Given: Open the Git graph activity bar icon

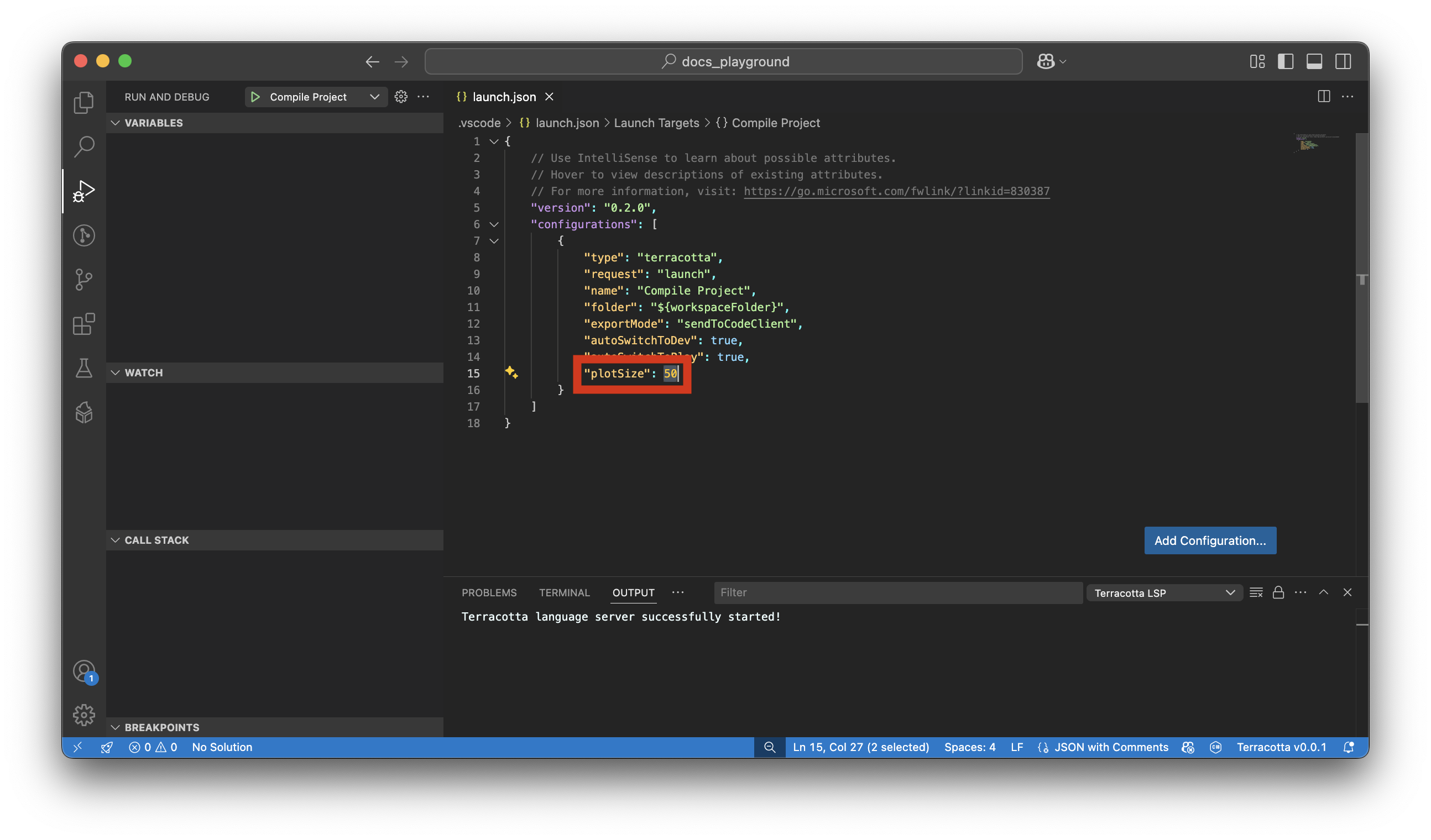Looking at the screenshot, I should click(x=84, y=235).
